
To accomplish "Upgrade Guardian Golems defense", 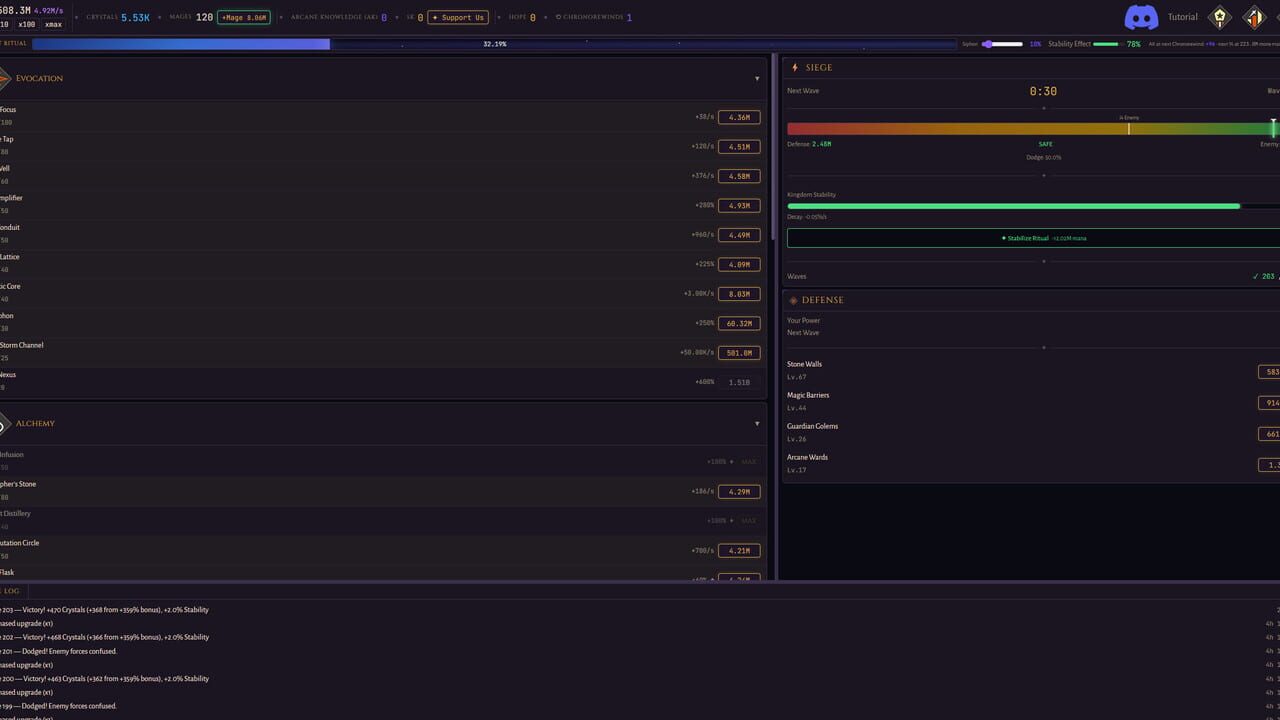I will (x=1269, y=434).
